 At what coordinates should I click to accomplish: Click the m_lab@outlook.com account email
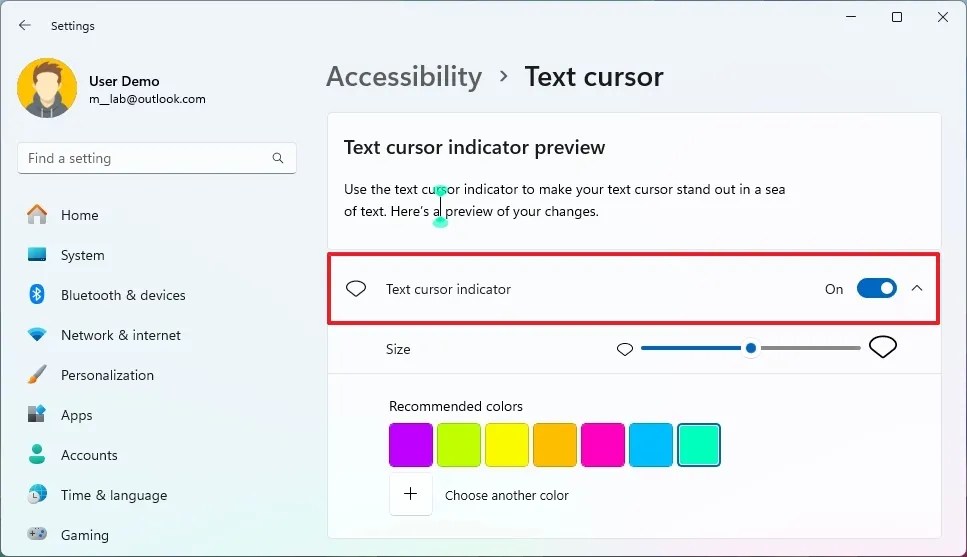tap(147, 99)
